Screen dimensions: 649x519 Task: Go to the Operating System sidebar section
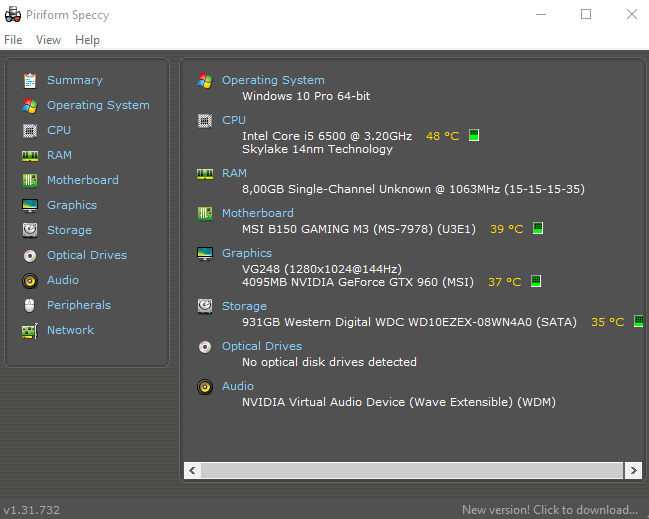98,105
